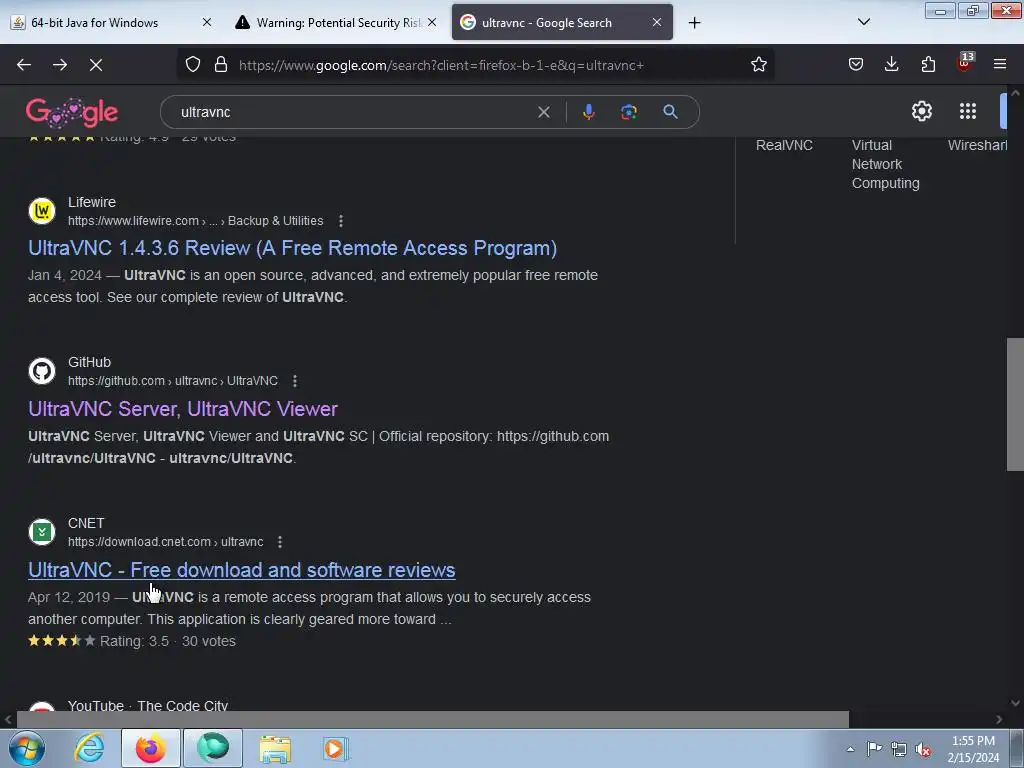Image resolution: width=1024 pixels, height=768 pixels.
Task: Close the Security Risk warning tab
Action: (432, 22)
